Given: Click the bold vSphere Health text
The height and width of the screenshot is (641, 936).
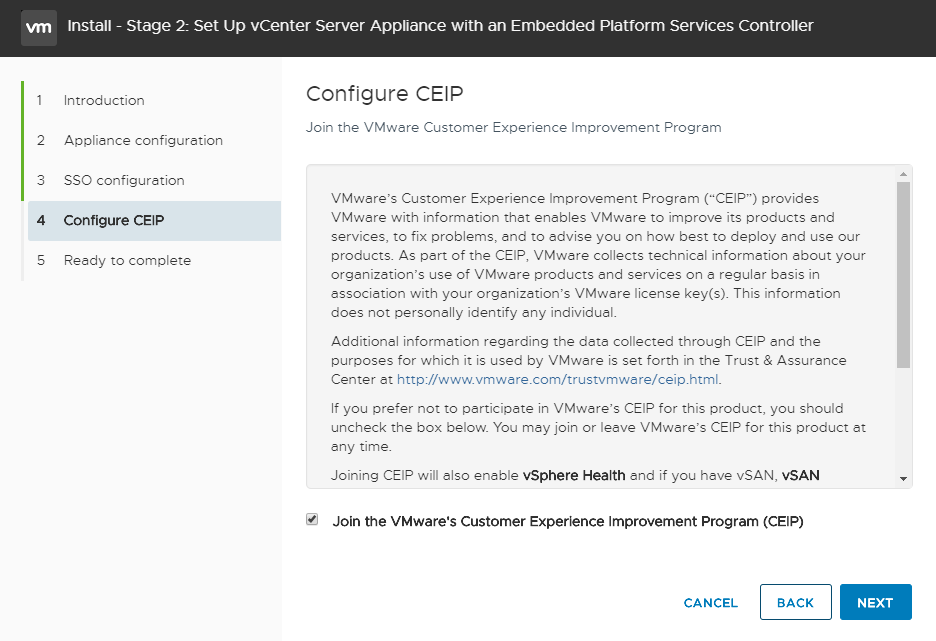Looking at the screenshot, I should (574, 476).
